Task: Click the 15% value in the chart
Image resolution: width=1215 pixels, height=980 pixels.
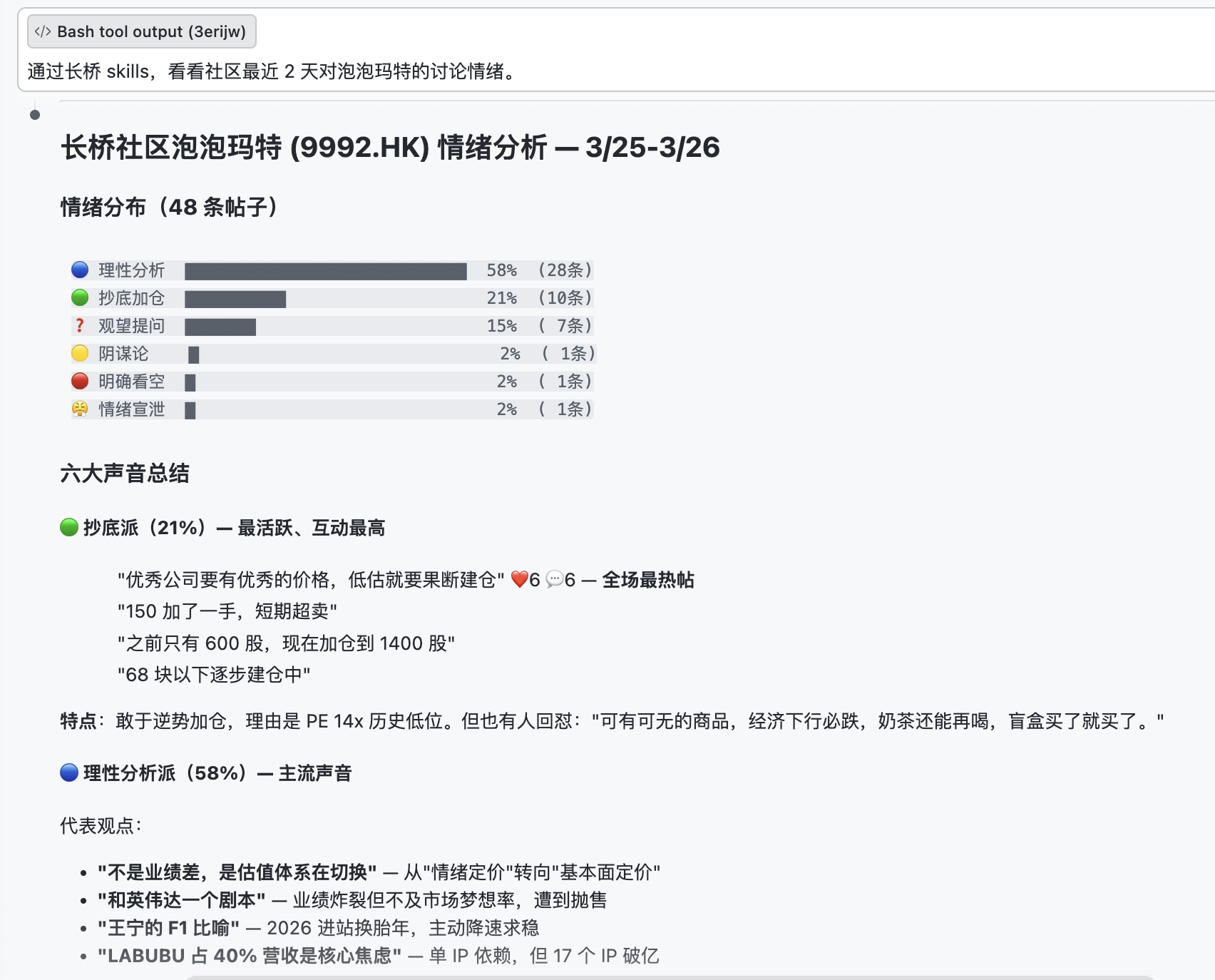Action: coord(502,326)
